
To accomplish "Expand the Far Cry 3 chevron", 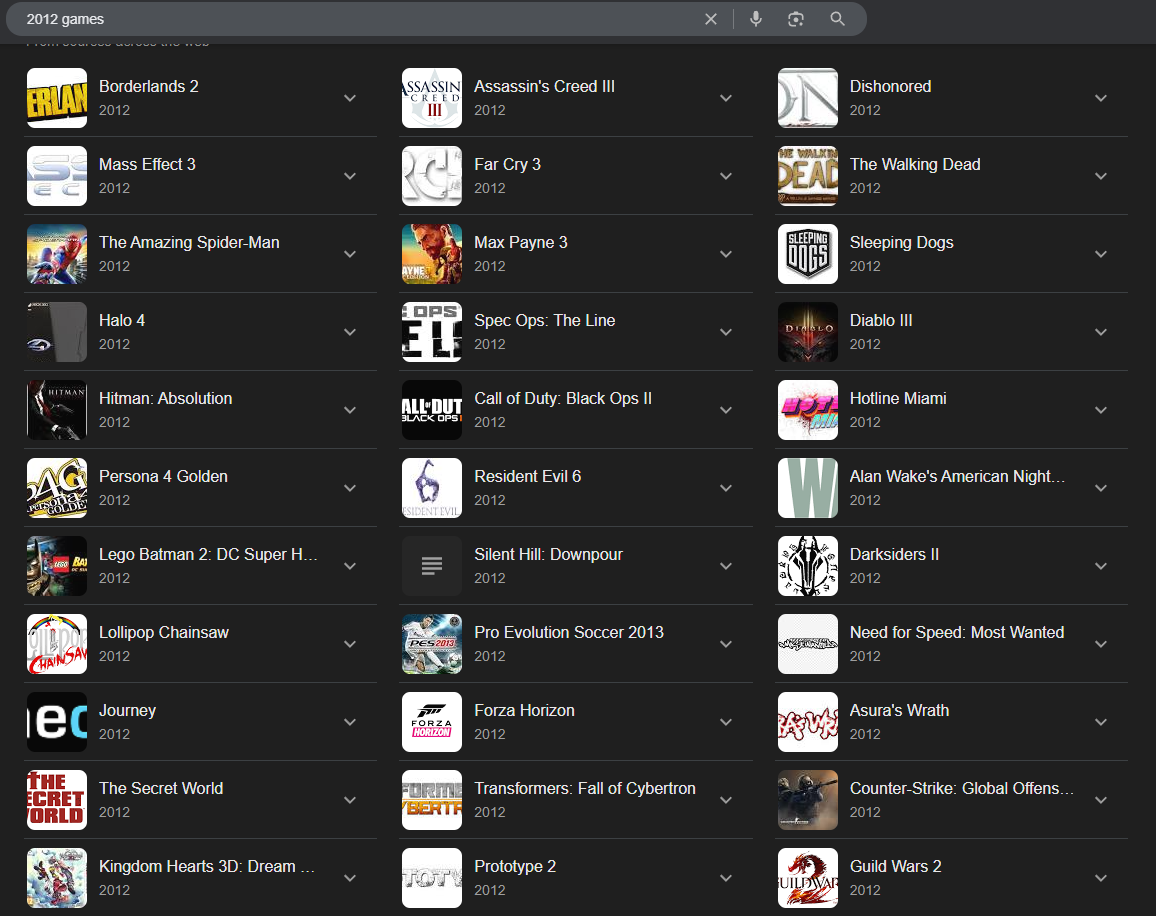I will click(x=726, y=176).
